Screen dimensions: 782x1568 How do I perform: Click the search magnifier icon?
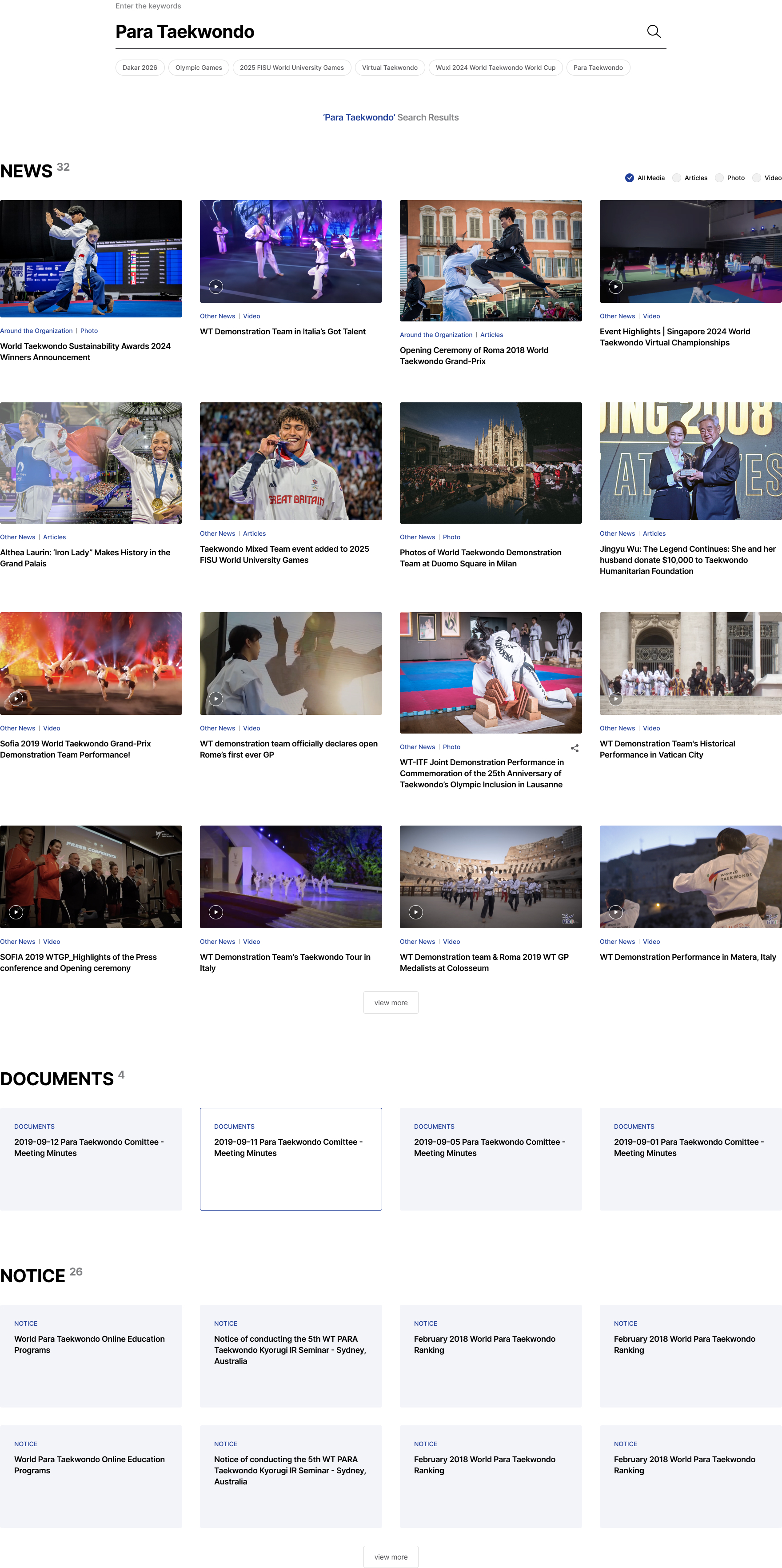tap(653, 32)
